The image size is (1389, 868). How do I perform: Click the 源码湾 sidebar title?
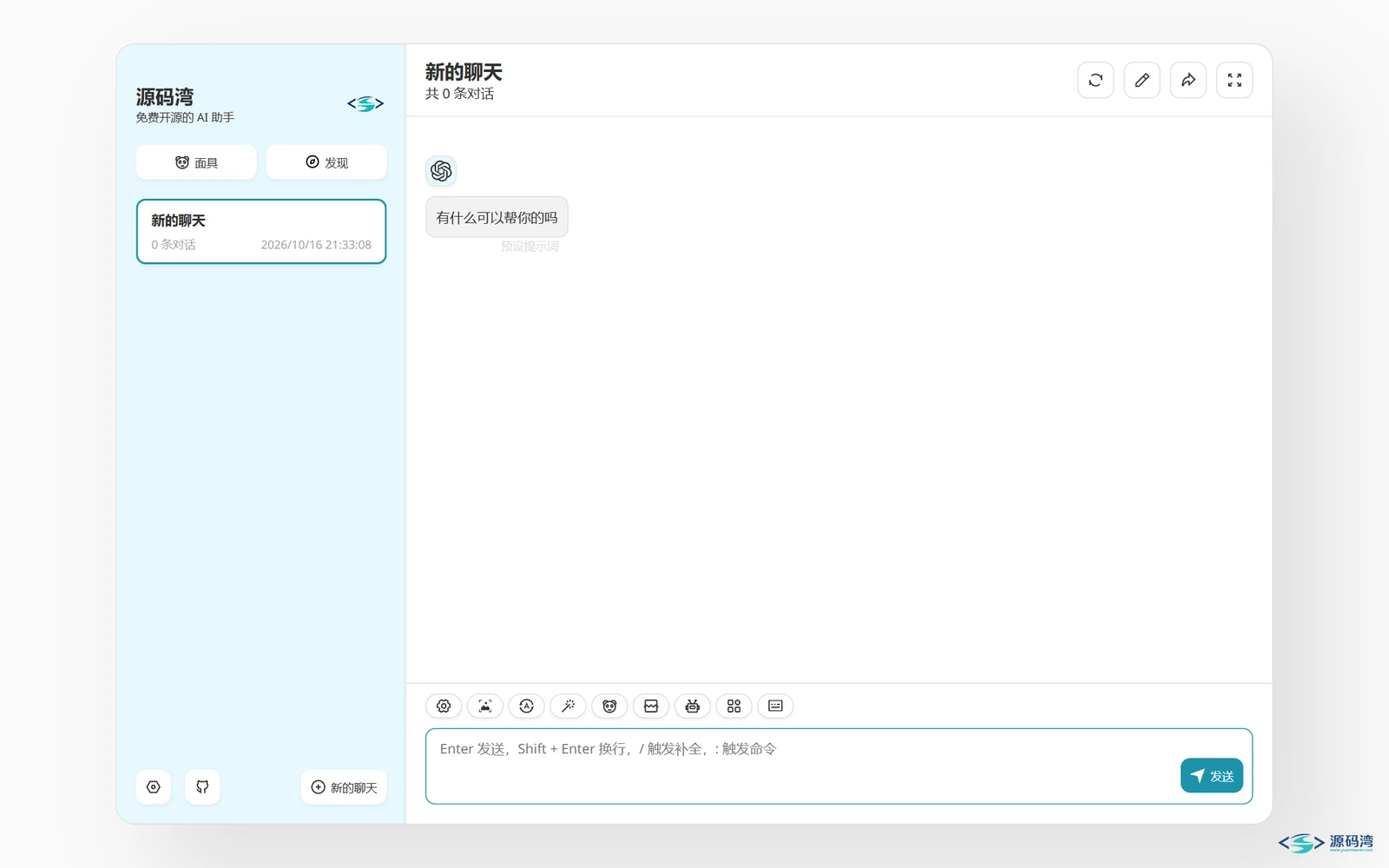pos(165,96)
